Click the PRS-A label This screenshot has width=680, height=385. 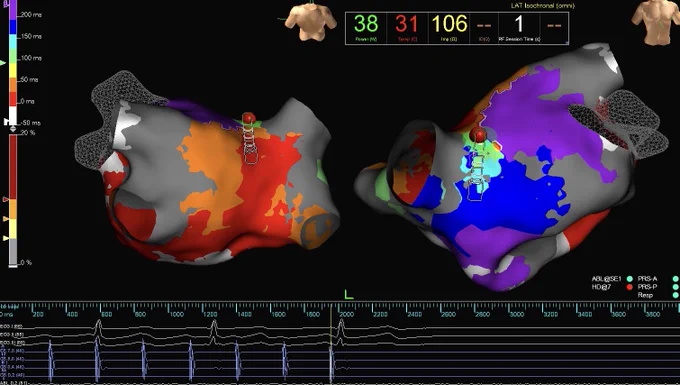point(647,279)
